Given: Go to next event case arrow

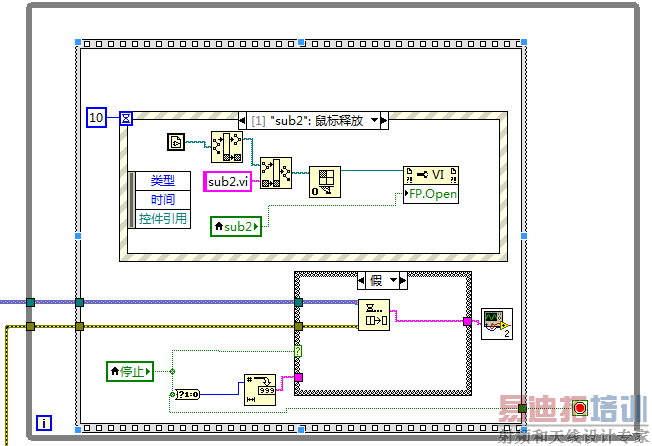Looking at the screenshot, I should pos(384,121).
